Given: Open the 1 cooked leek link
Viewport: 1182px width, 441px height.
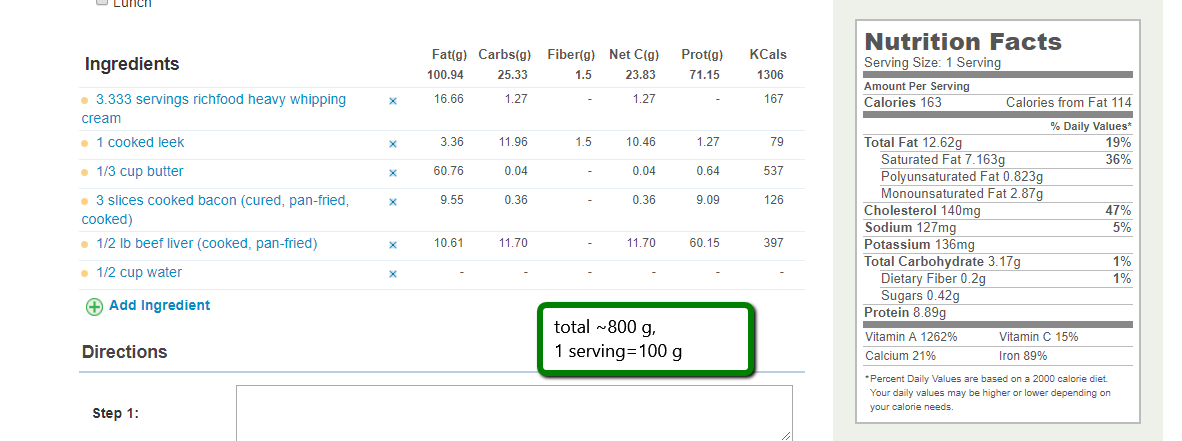Looking at the screenshot, I should [140, 143].
